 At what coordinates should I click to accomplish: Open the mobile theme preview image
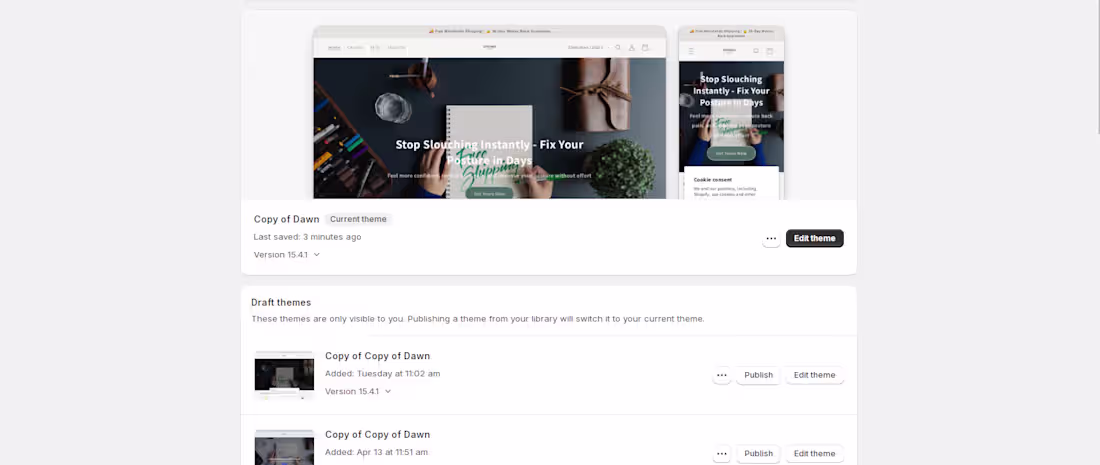click(x=731, y=112)
